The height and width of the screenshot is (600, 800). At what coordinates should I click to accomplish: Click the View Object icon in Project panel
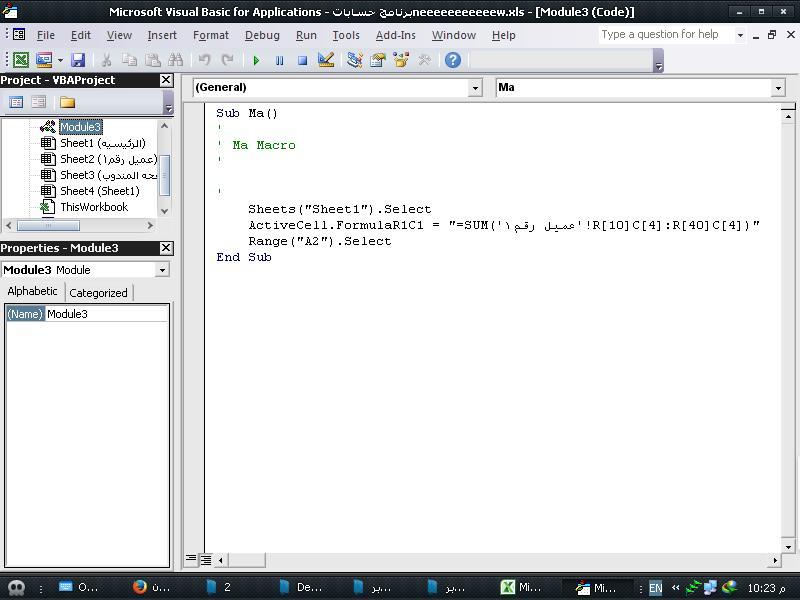[x=38, y=103]
